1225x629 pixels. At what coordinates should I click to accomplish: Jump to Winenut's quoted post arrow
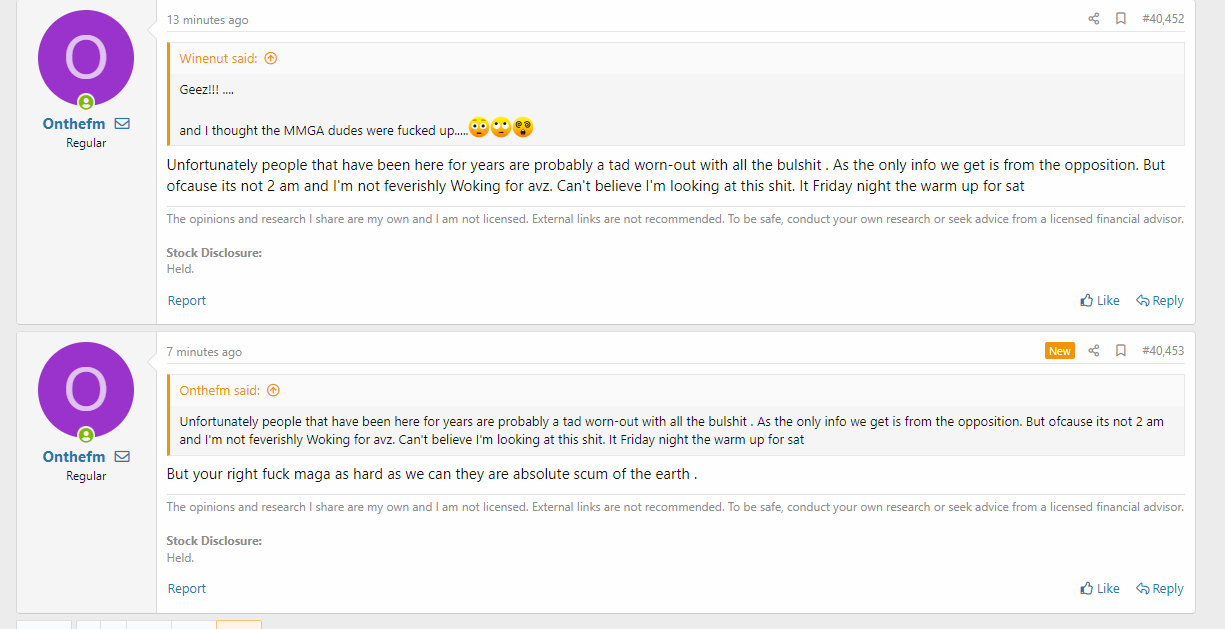tap(271, 59)
